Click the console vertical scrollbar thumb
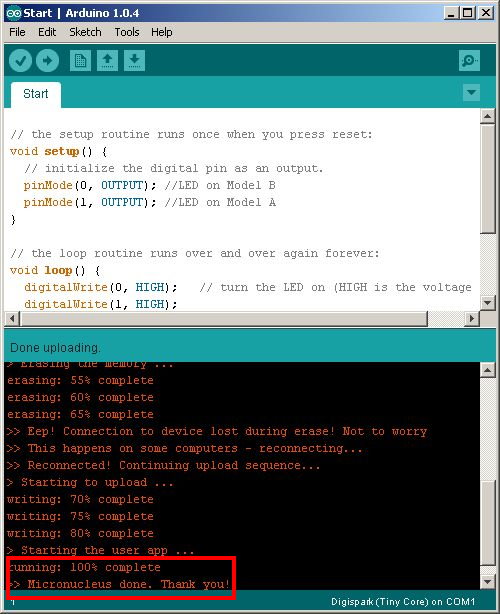This screenshot has width=500, height=614. (487, 523)
